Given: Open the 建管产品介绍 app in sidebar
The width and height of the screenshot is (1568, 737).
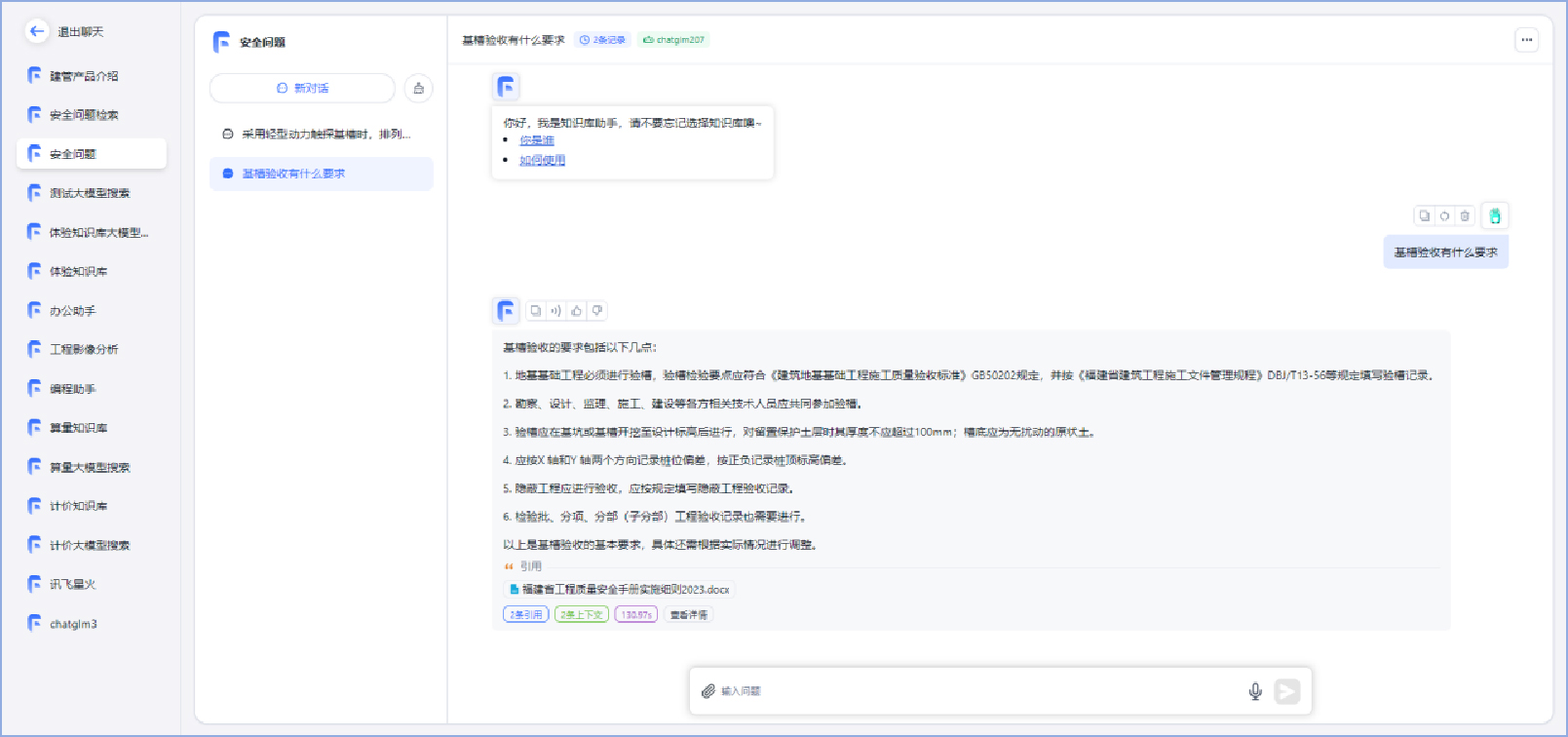Looking at the screenshot, I should [92, 76].
